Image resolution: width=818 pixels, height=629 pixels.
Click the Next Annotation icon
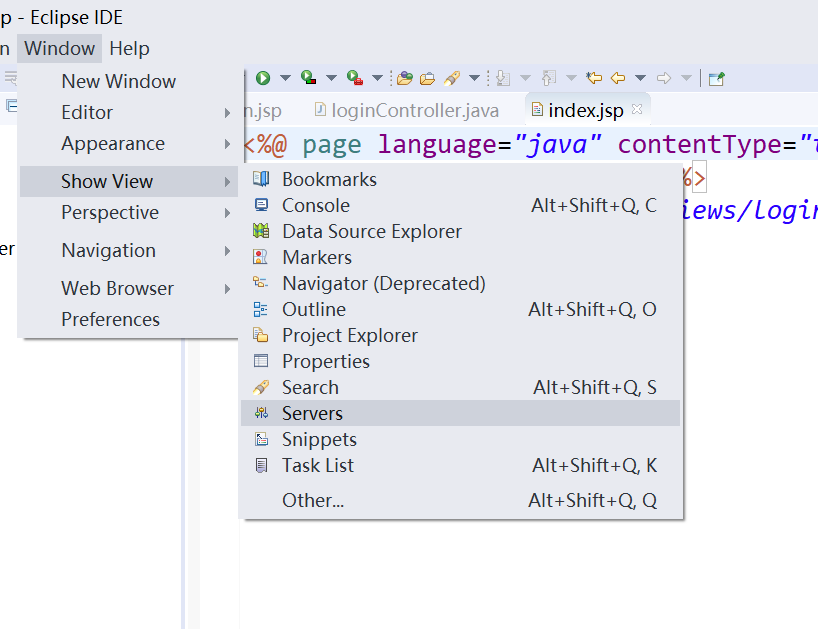coord(502,78)
